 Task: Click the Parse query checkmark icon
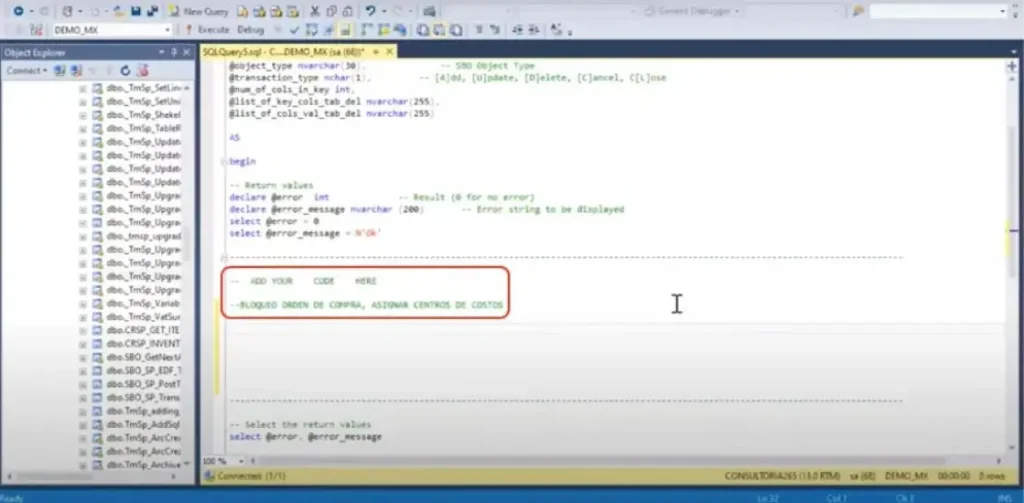click(295, 29)
